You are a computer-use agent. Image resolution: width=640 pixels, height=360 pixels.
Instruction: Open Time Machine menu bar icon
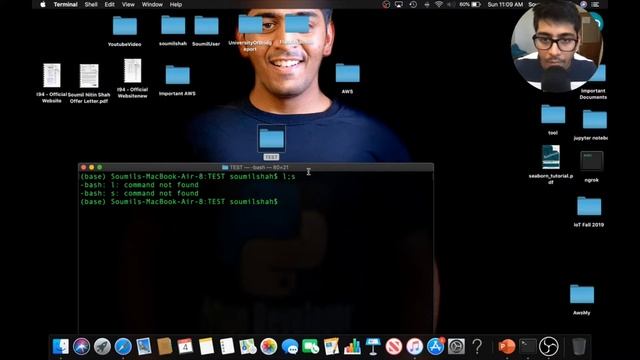coord(413,4)
